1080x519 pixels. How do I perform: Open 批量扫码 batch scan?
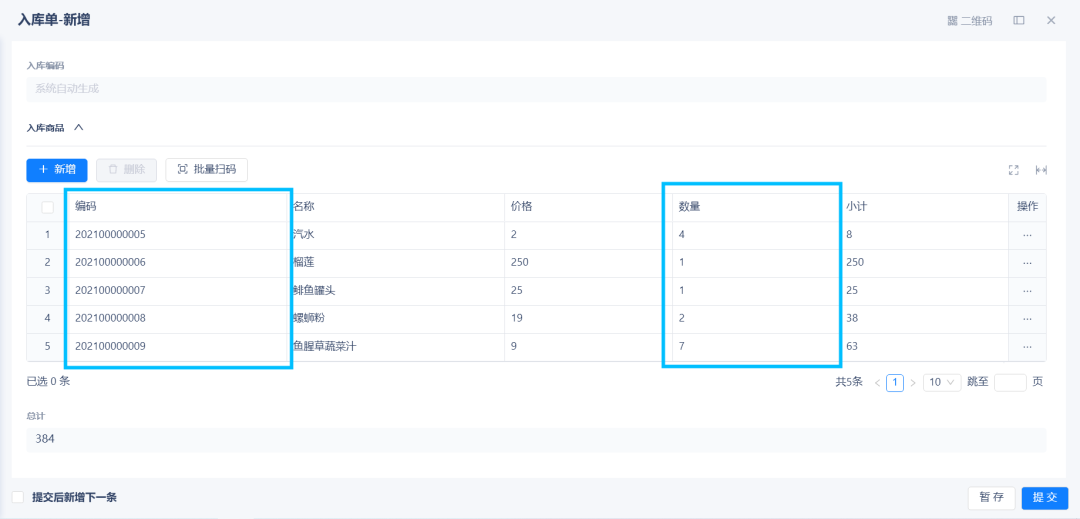207,170
